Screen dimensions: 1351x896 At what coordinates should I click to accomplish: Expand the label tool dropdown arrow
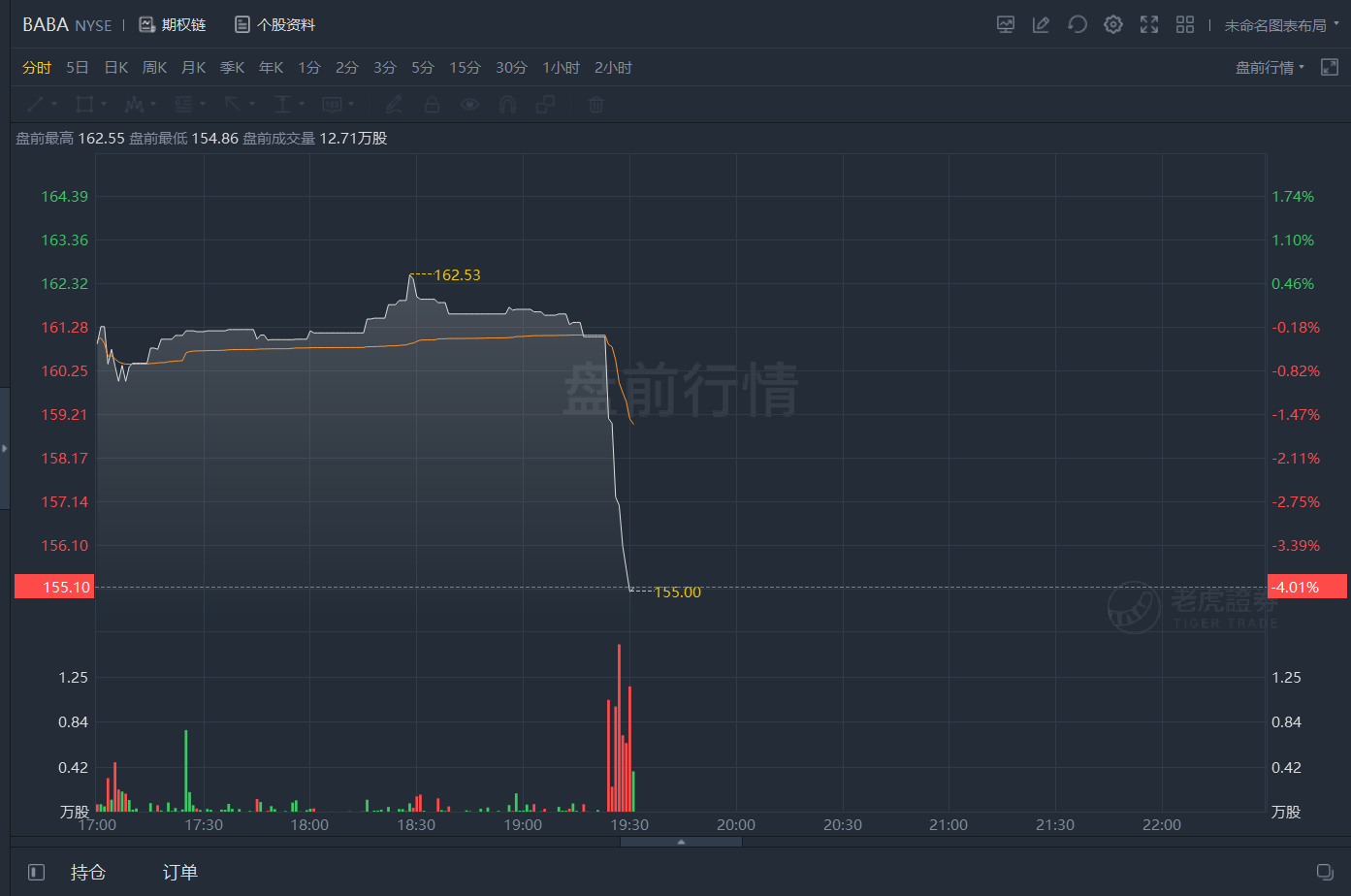click(351, 104)
